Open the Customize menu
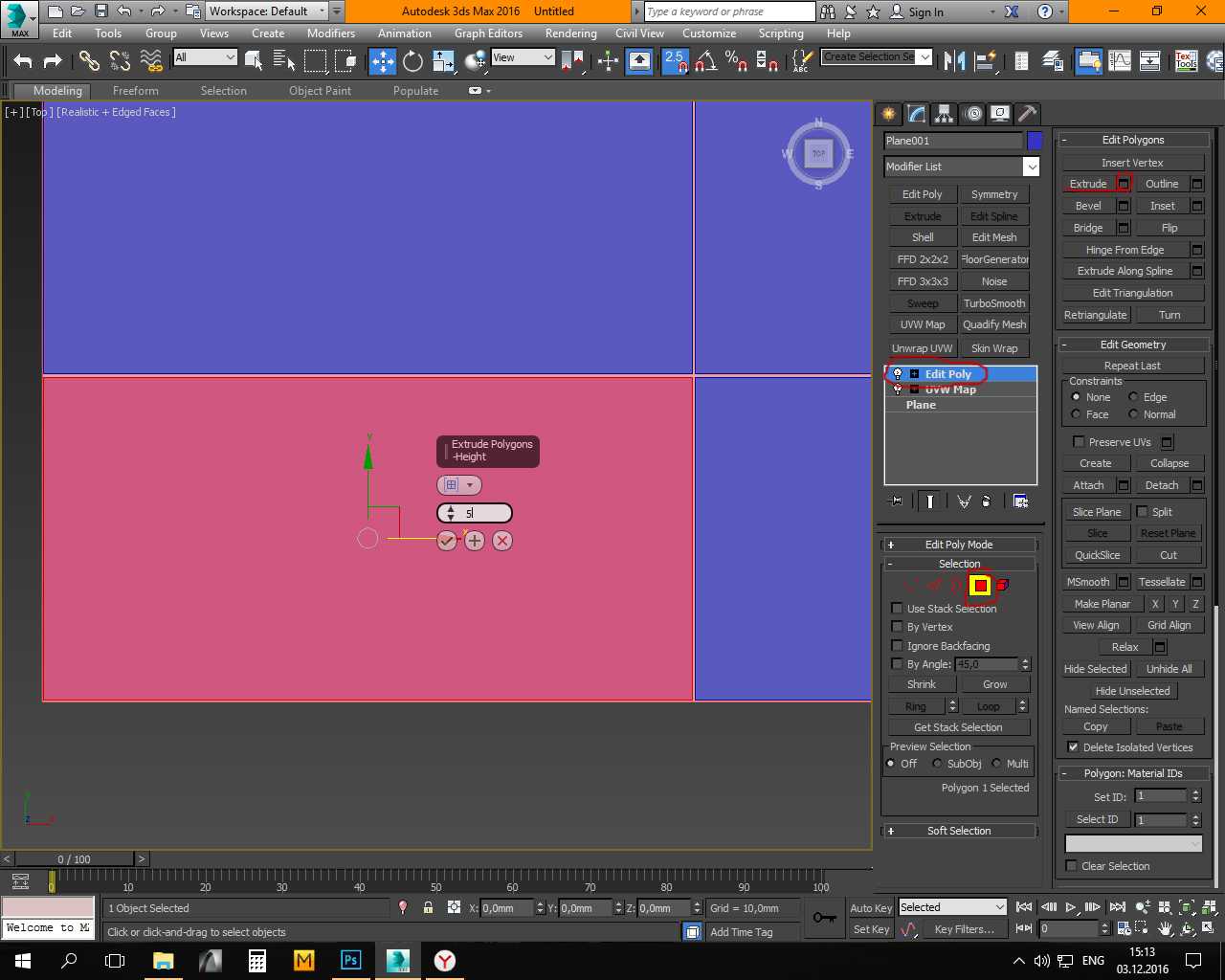Viewport: 1225px width, 980px height. [709, 33]
